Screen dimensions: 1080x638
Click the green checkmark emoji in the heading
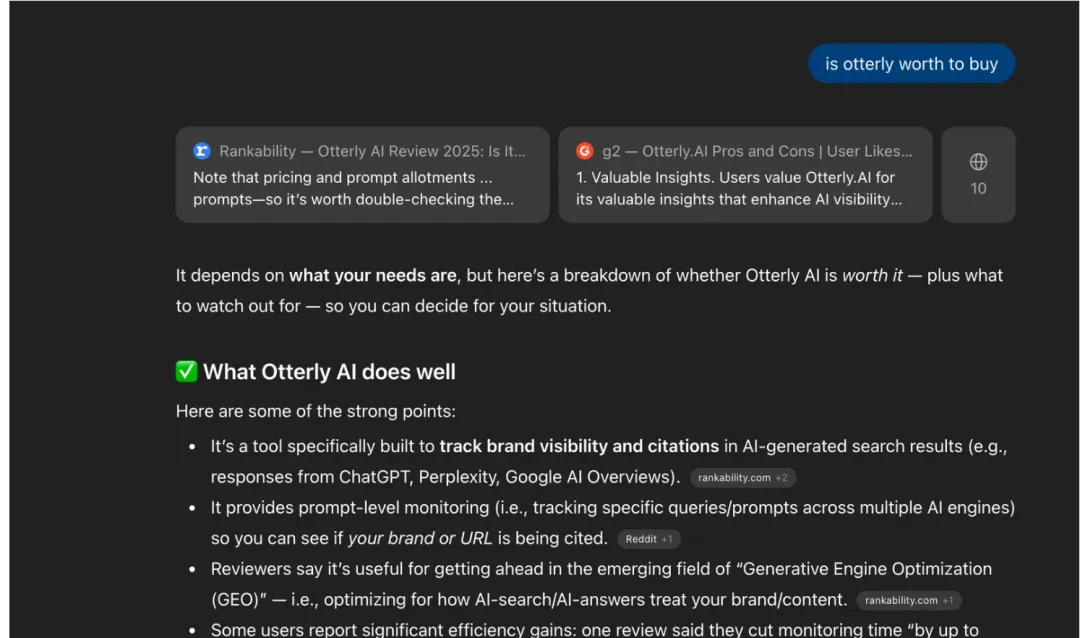(187, 372)
